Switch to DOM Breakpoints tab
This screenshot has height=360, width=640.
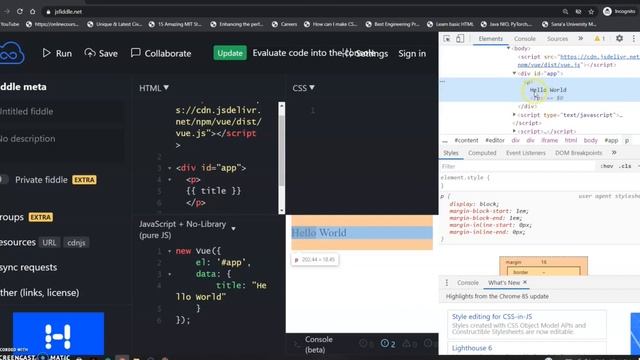pos(578,153)
